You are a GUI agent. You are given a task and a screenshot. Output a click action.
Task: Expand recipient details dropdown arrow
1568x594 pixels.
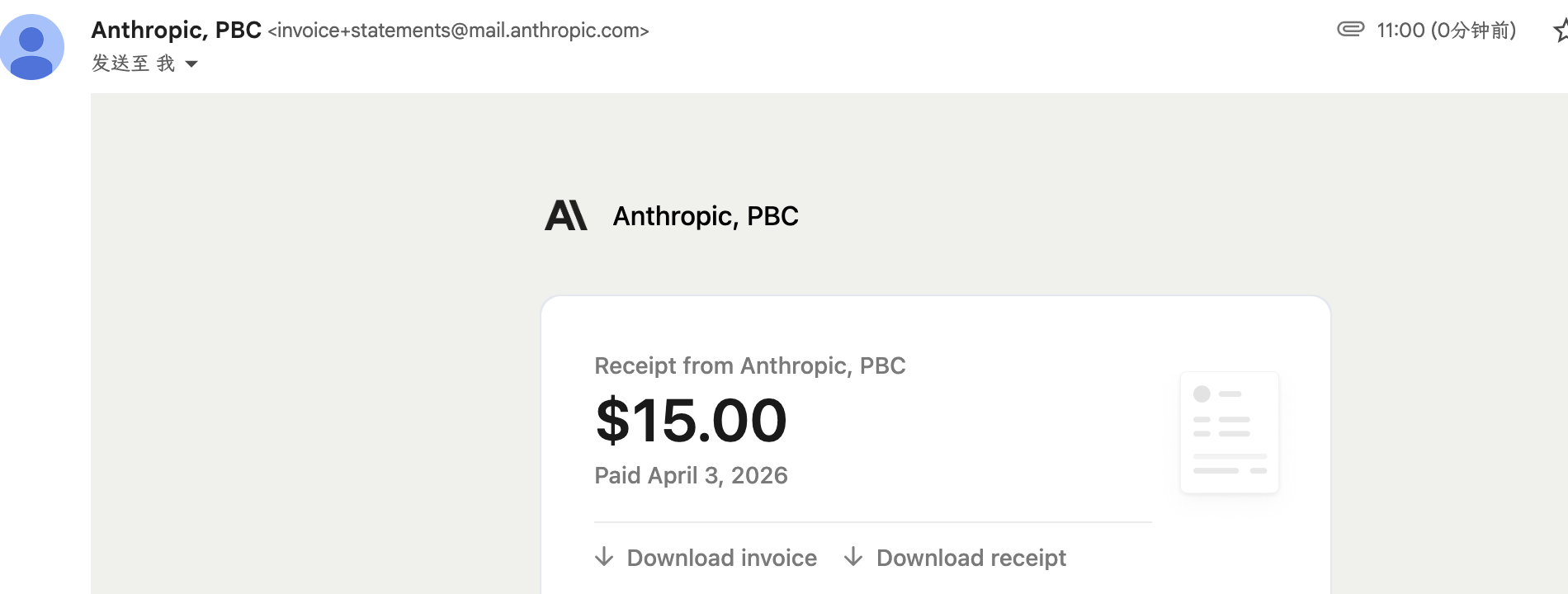click(191, 64)
